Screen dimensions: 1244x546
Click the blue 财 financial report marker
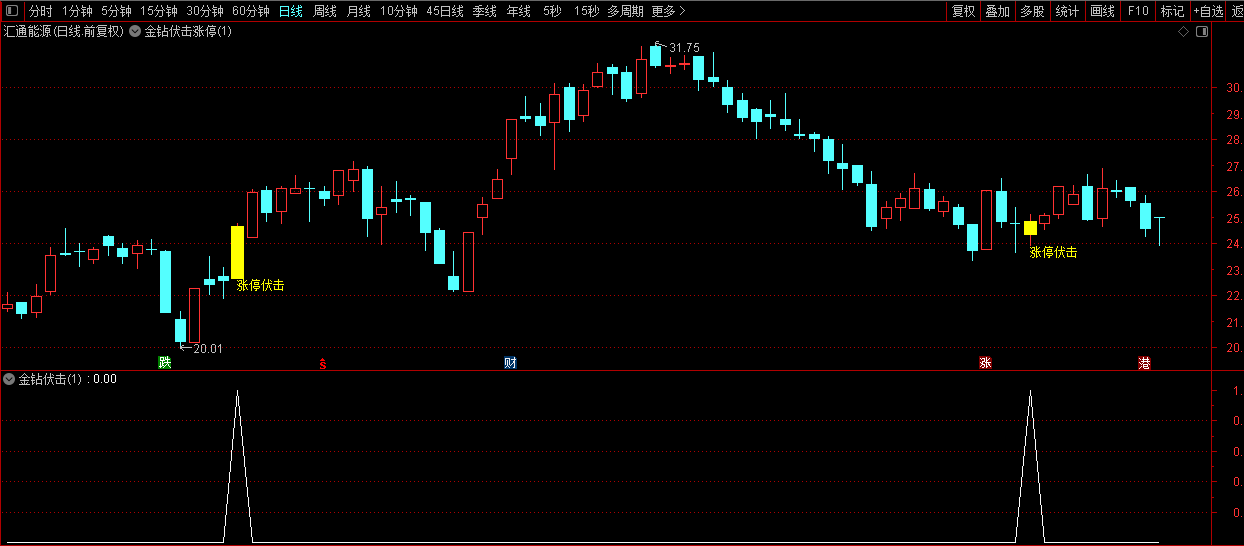click(x=510, y=362)
